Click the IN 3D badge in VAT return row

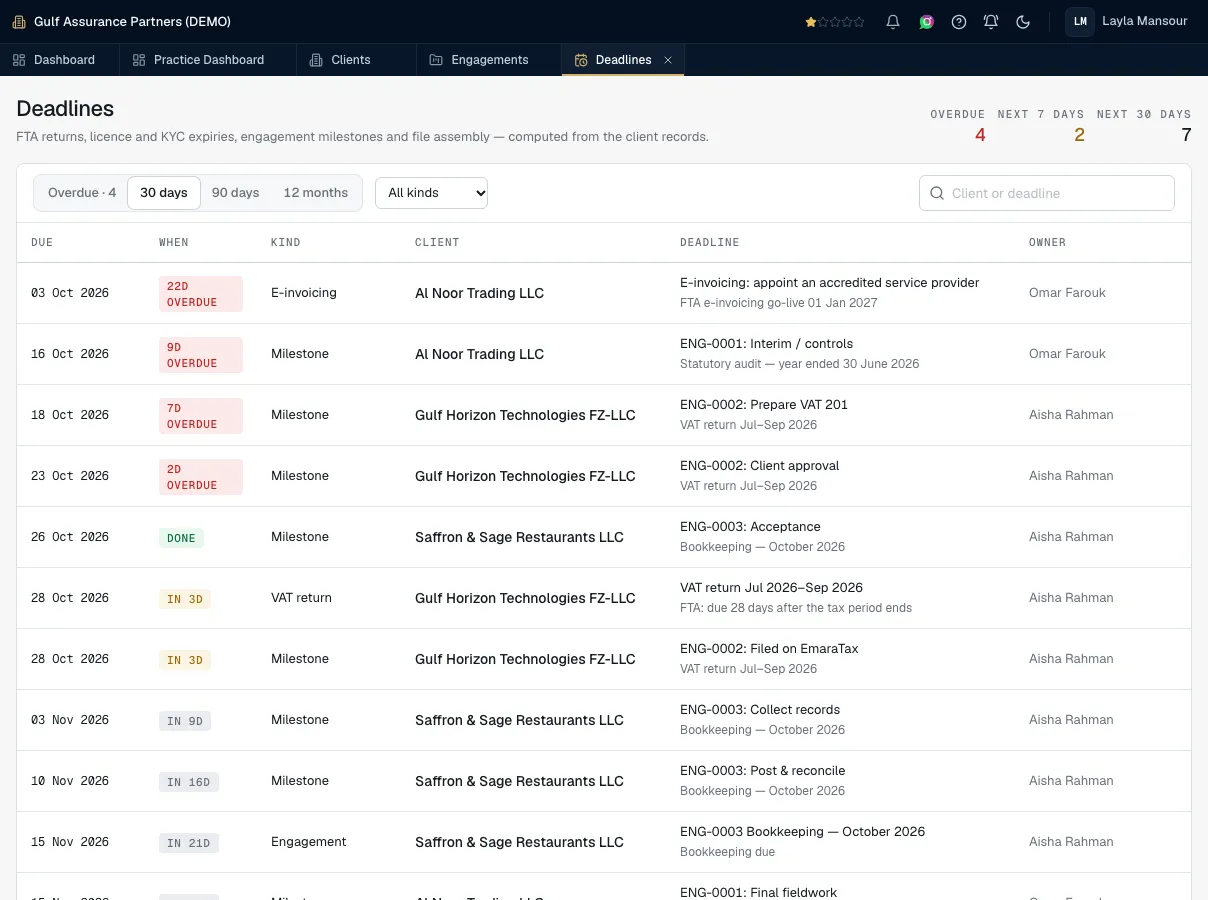click(185, 599)
